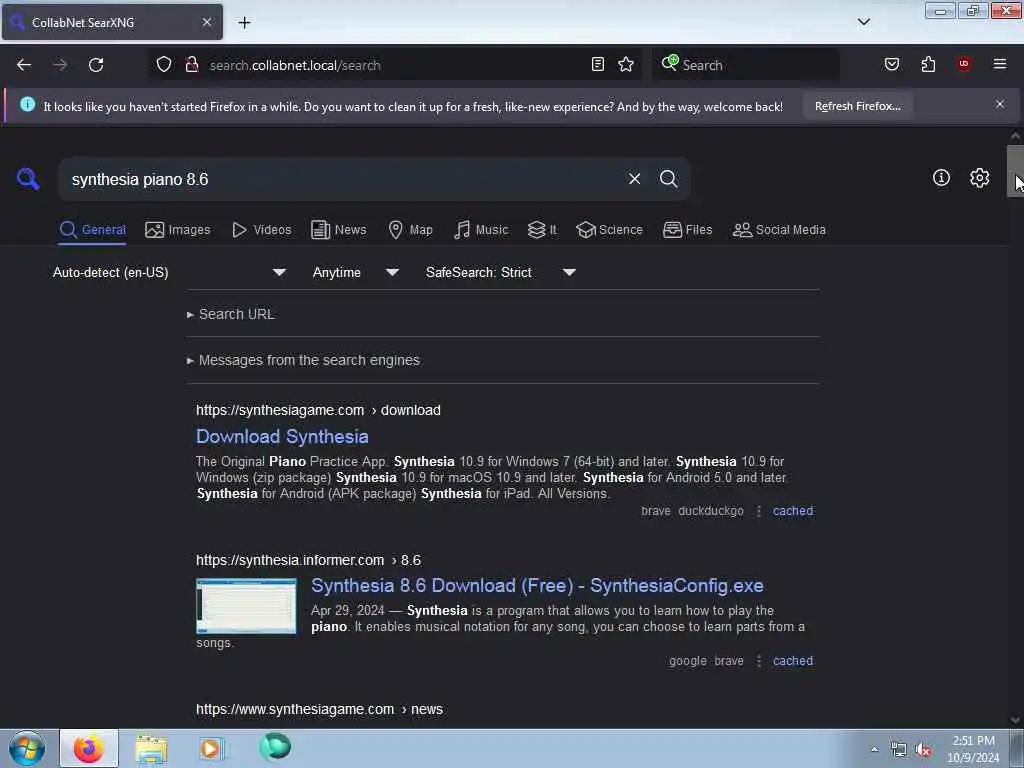Open Synthesia 8.6 Download (Free) result

[x=537, y=585]
